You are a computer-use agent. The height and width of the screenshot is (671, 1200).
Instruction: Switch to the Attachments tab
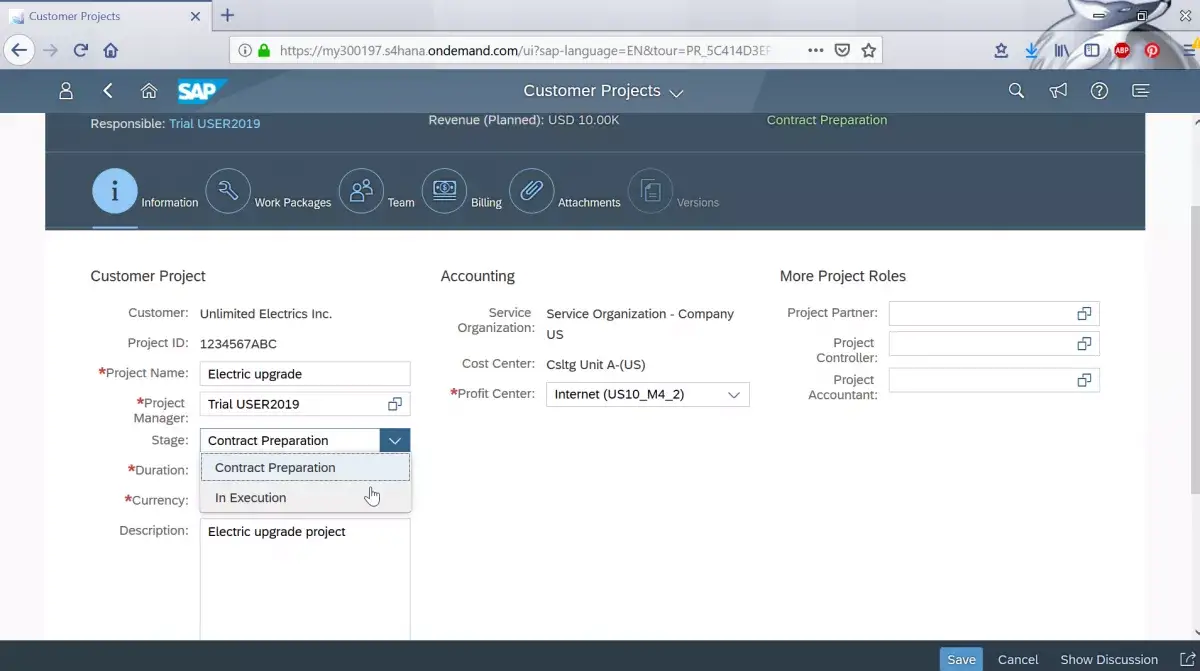click(x=589, y=202)
